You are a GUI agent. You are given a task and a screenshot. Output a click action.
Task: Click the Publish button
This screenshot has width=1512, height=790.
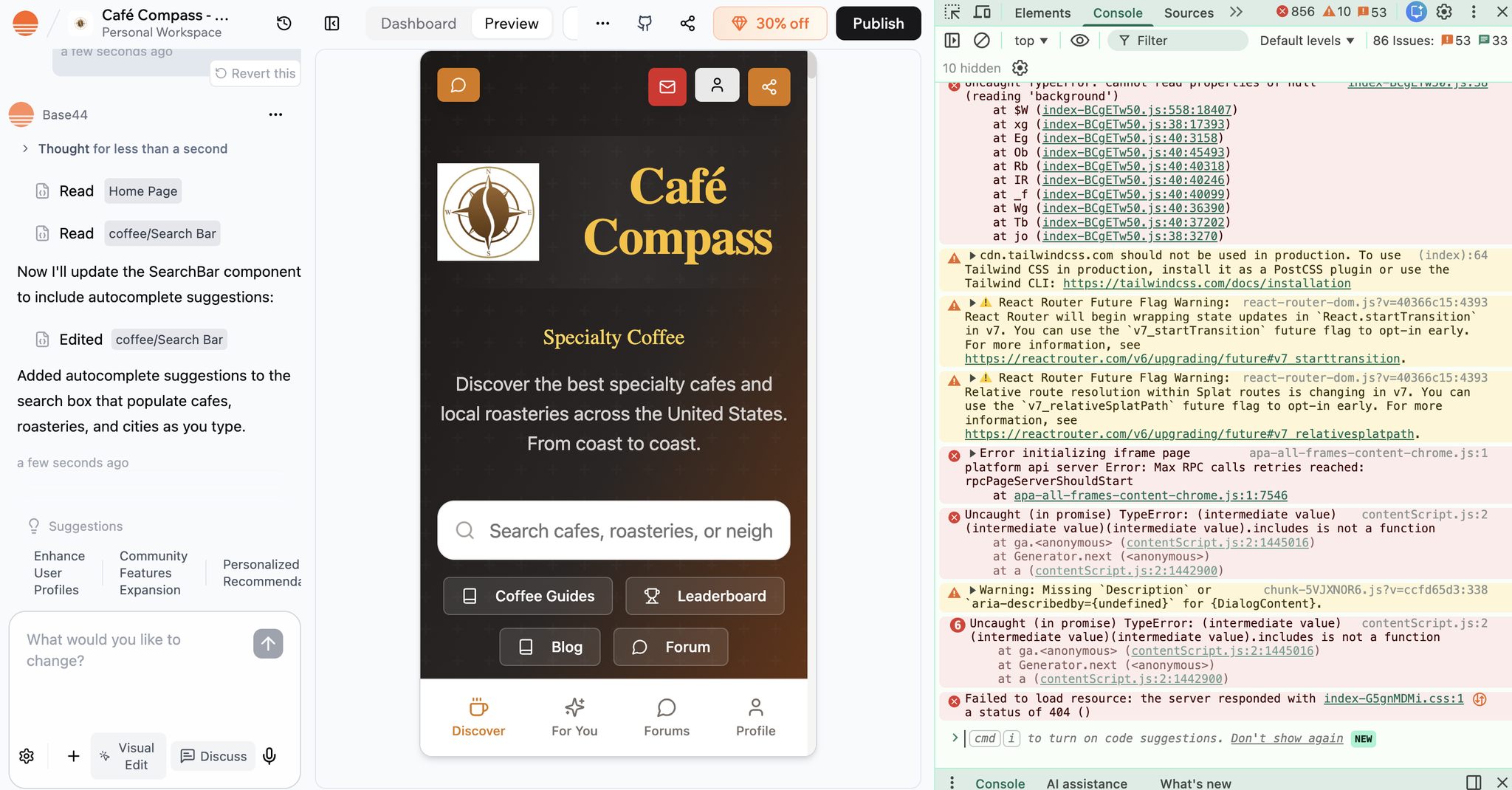coord(879,24)
